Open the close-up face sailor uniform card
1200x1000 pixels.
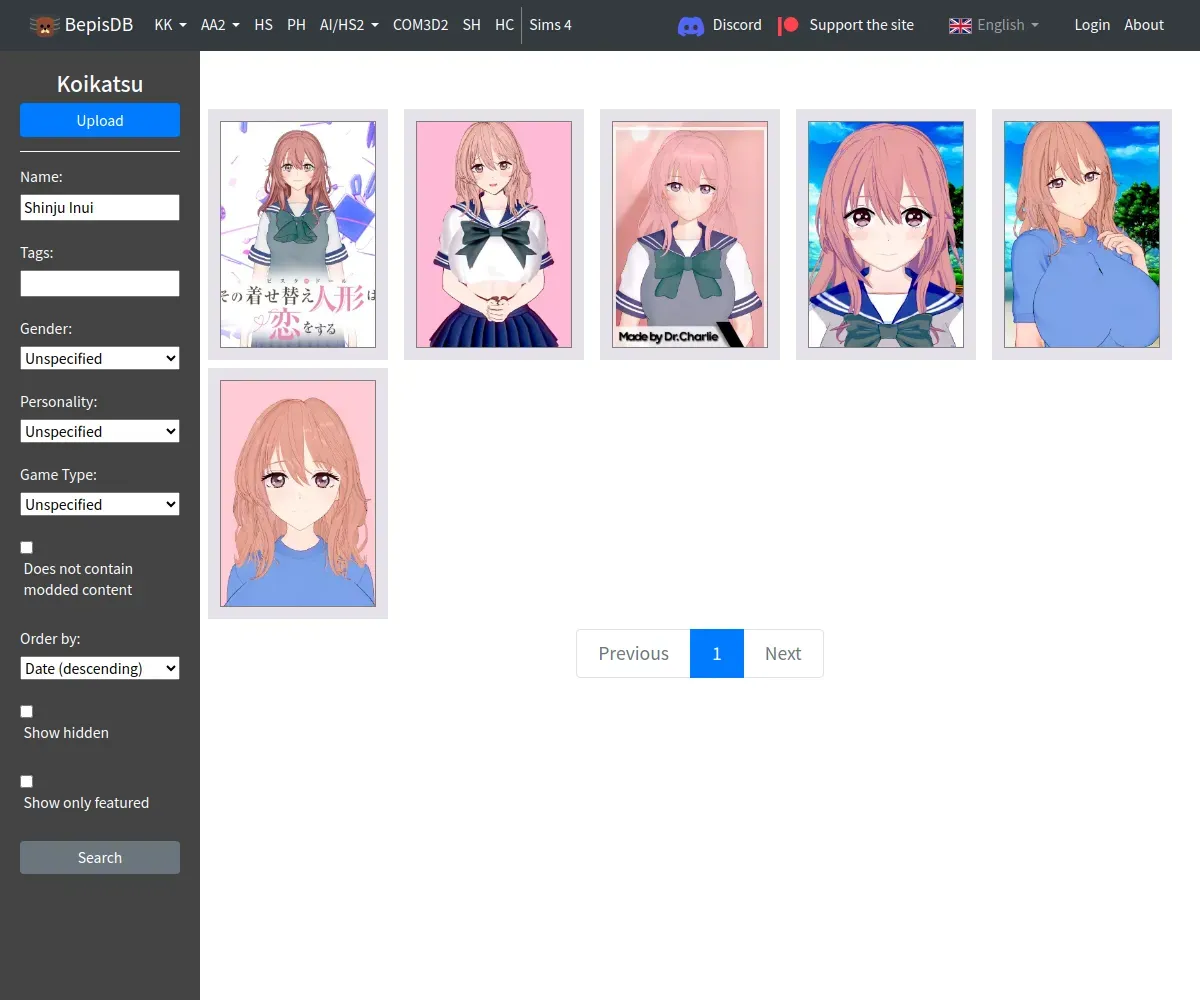point(886,234)
